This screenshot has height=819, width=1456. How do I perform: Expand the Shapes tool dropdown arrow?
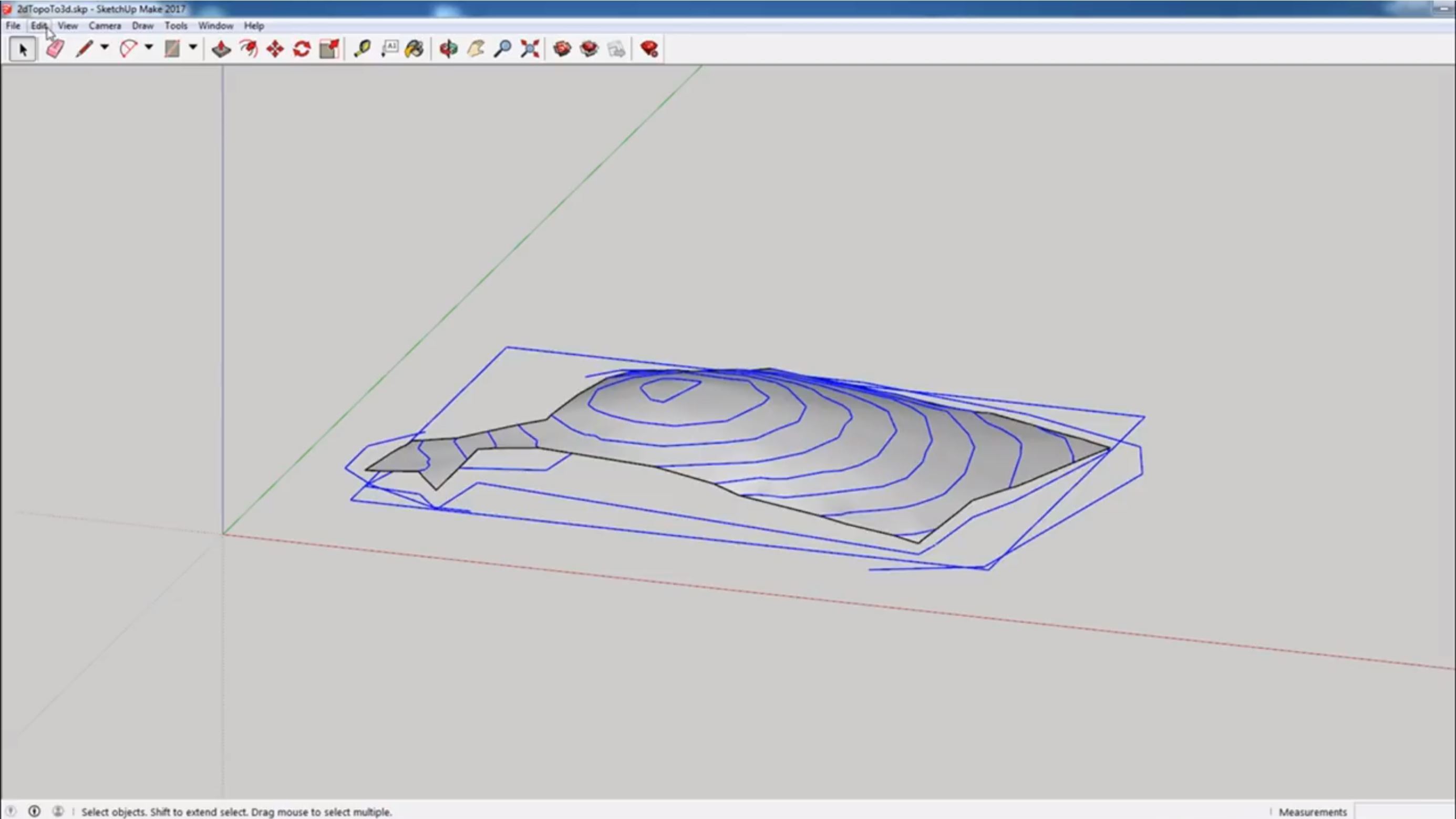point(193,47)
